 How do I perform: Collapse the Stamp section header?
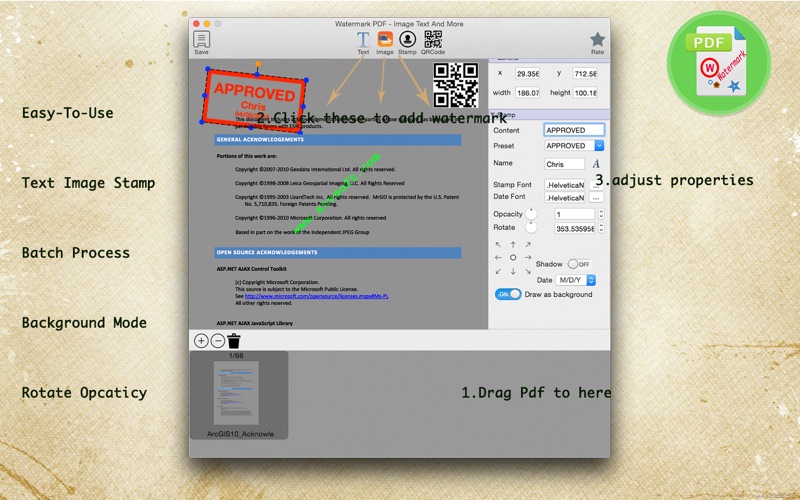[x=549, y=115]
